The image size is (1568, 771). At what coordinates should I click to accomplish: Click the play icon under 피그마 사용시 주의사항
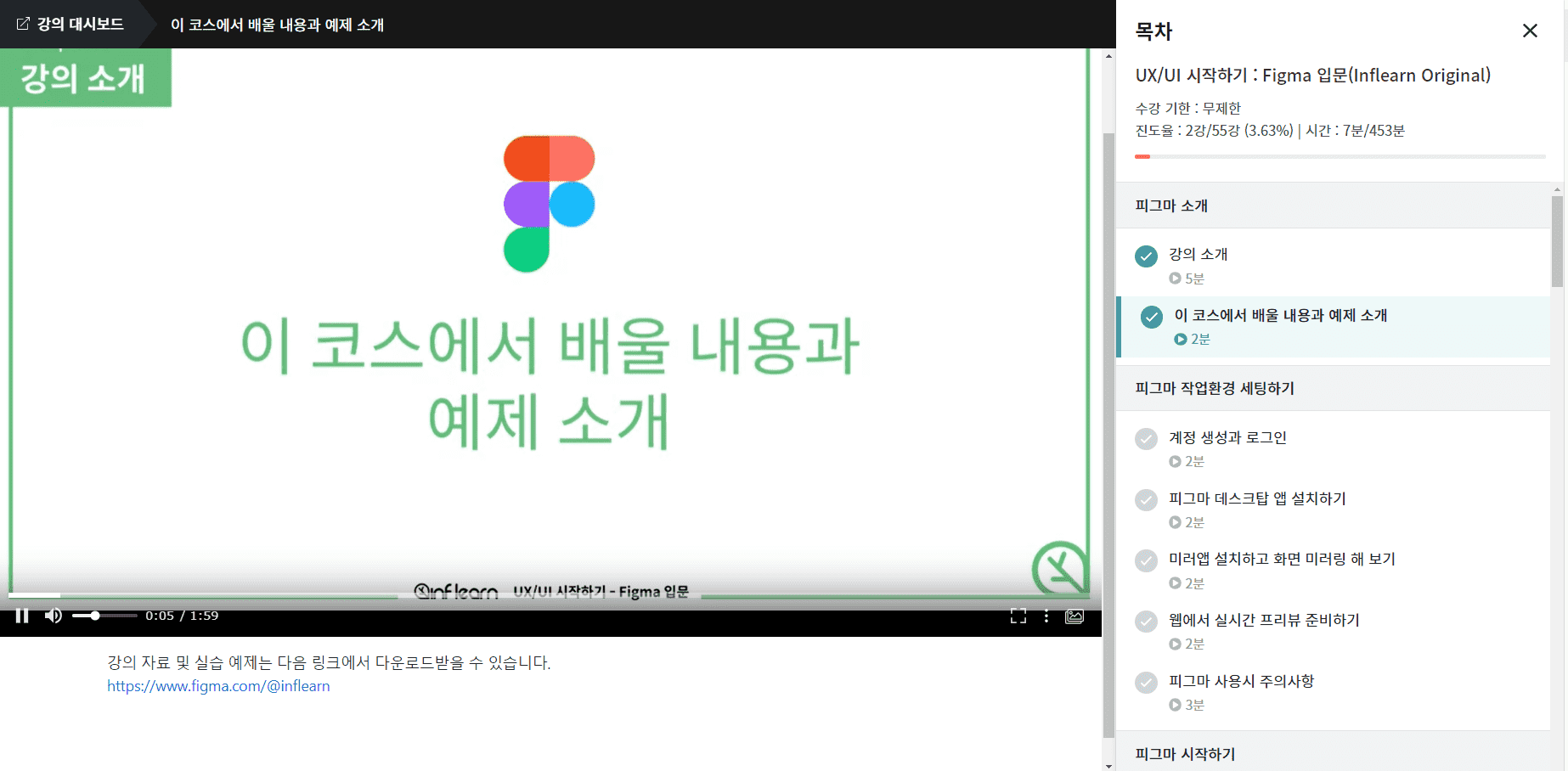click(1175, 706)
